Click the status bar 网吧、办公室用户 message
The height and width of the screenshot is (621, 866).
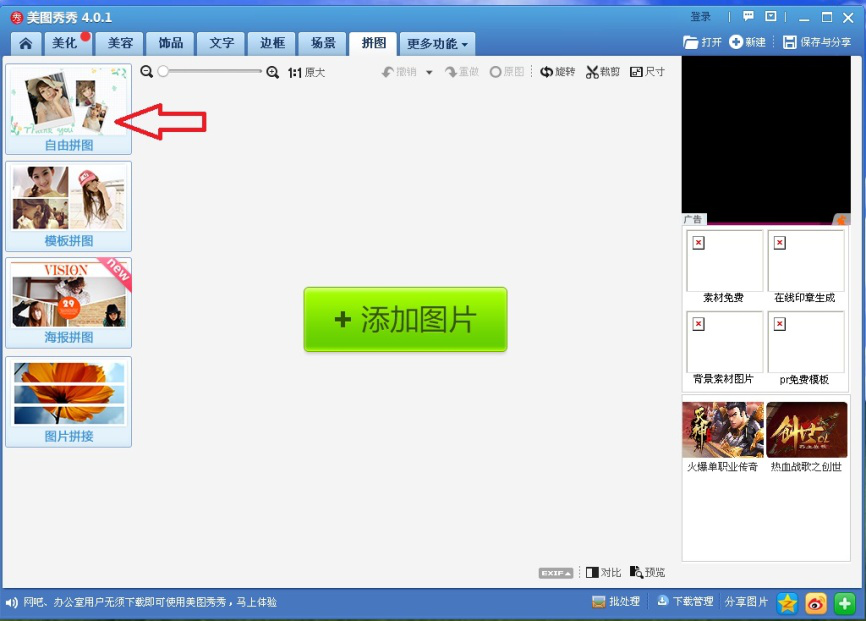click(150, 602)
